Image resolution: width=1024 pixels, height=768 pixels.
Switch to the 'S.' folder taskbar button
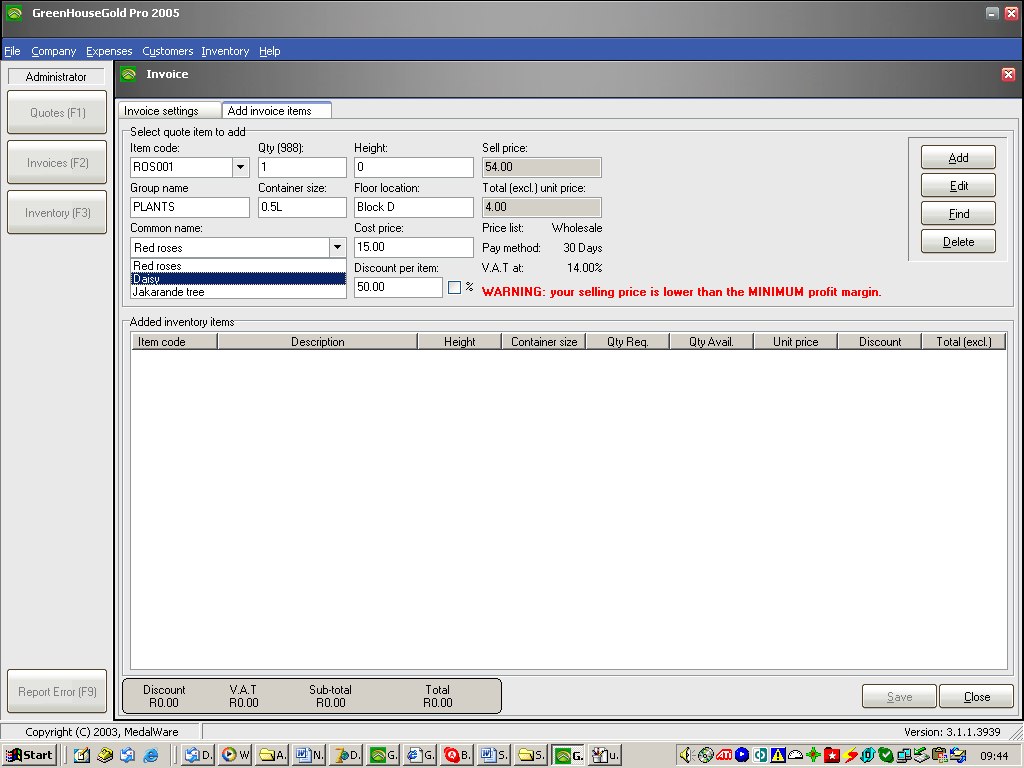point(531,755)
